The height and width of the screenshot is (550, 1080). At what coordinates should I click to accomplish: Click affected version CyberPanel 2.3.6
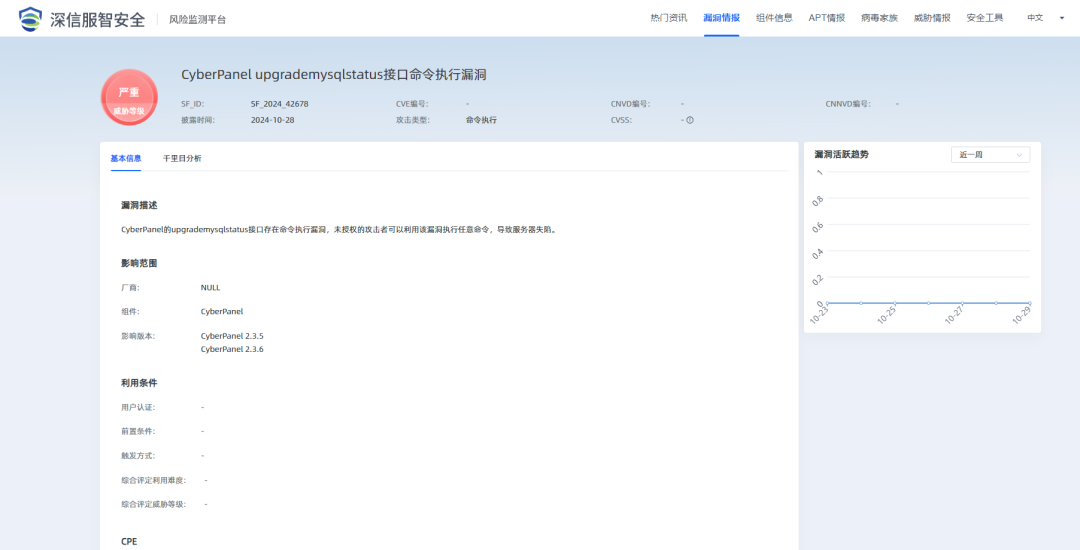pos(232,349)
